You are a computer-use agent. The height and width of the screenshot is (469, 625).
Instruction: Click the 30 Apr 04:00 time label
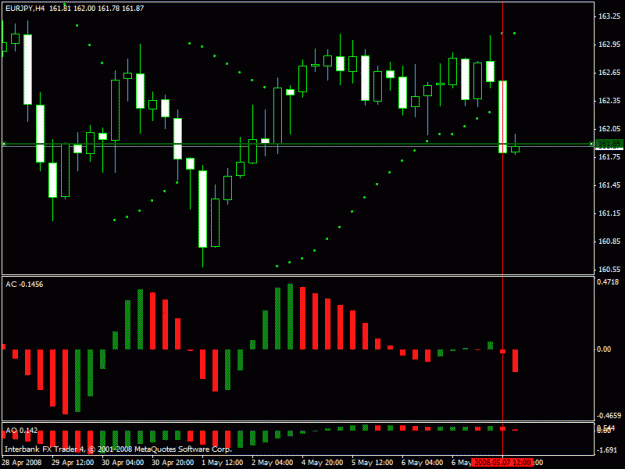click(x=123, y=463)
